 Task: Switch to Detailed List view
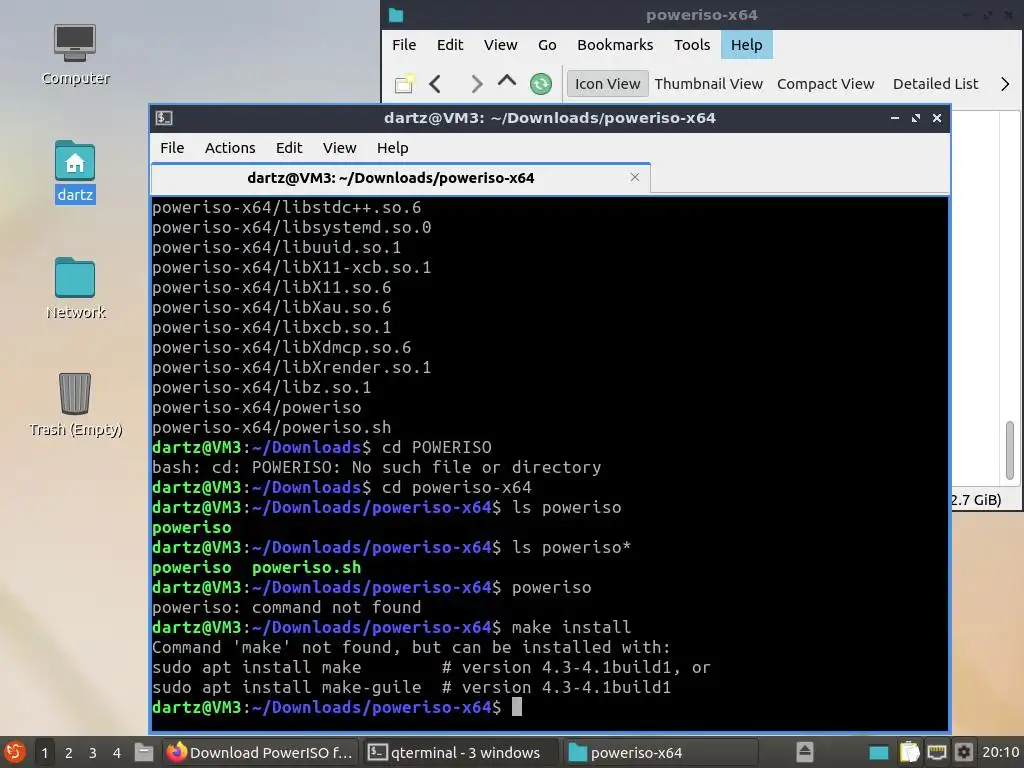click(935, 84)
